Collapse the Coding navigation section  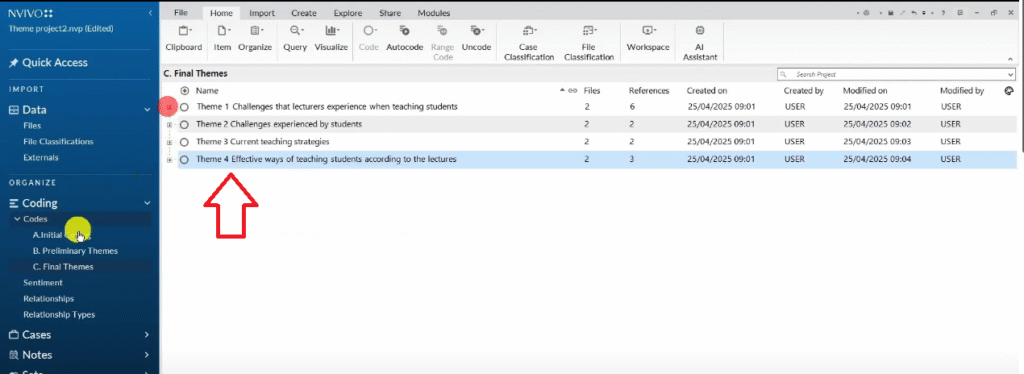tap(147, 203)
